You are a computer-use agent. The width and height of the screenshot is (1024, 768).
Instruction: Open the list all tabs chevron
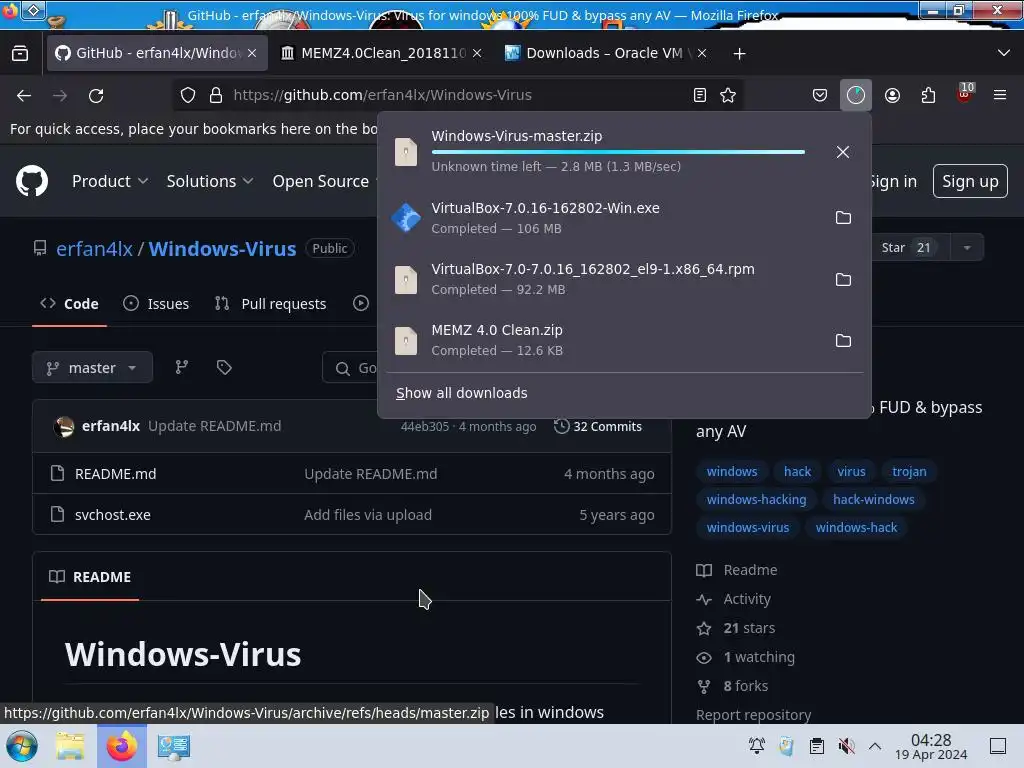click(x=1004, y=53)
